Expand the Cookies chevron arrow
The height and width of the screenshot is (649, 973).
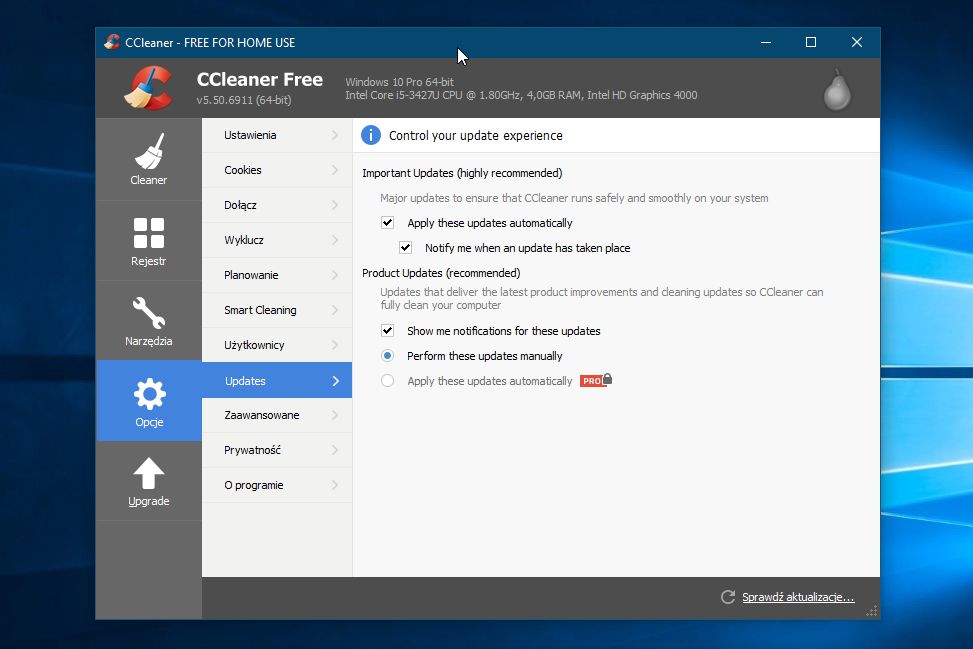[335, 170]
